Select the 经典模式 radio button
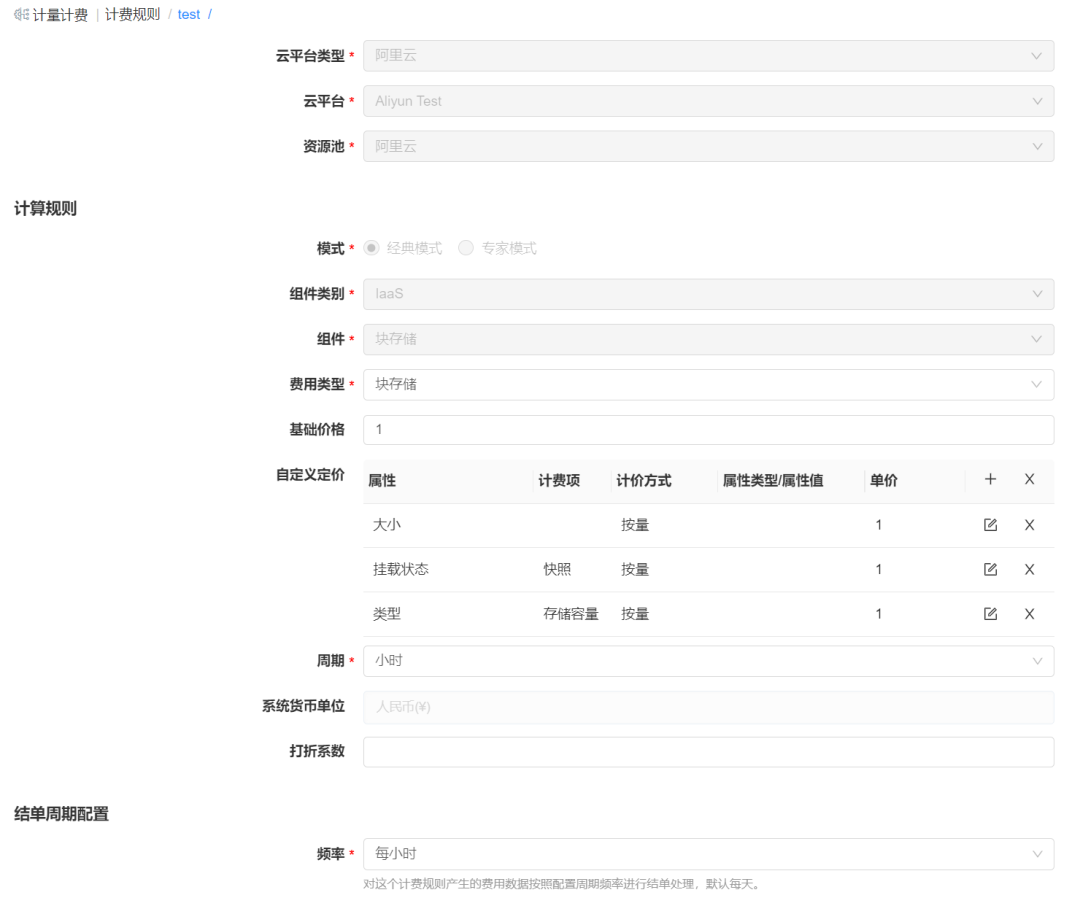 [x=370, y=247]
